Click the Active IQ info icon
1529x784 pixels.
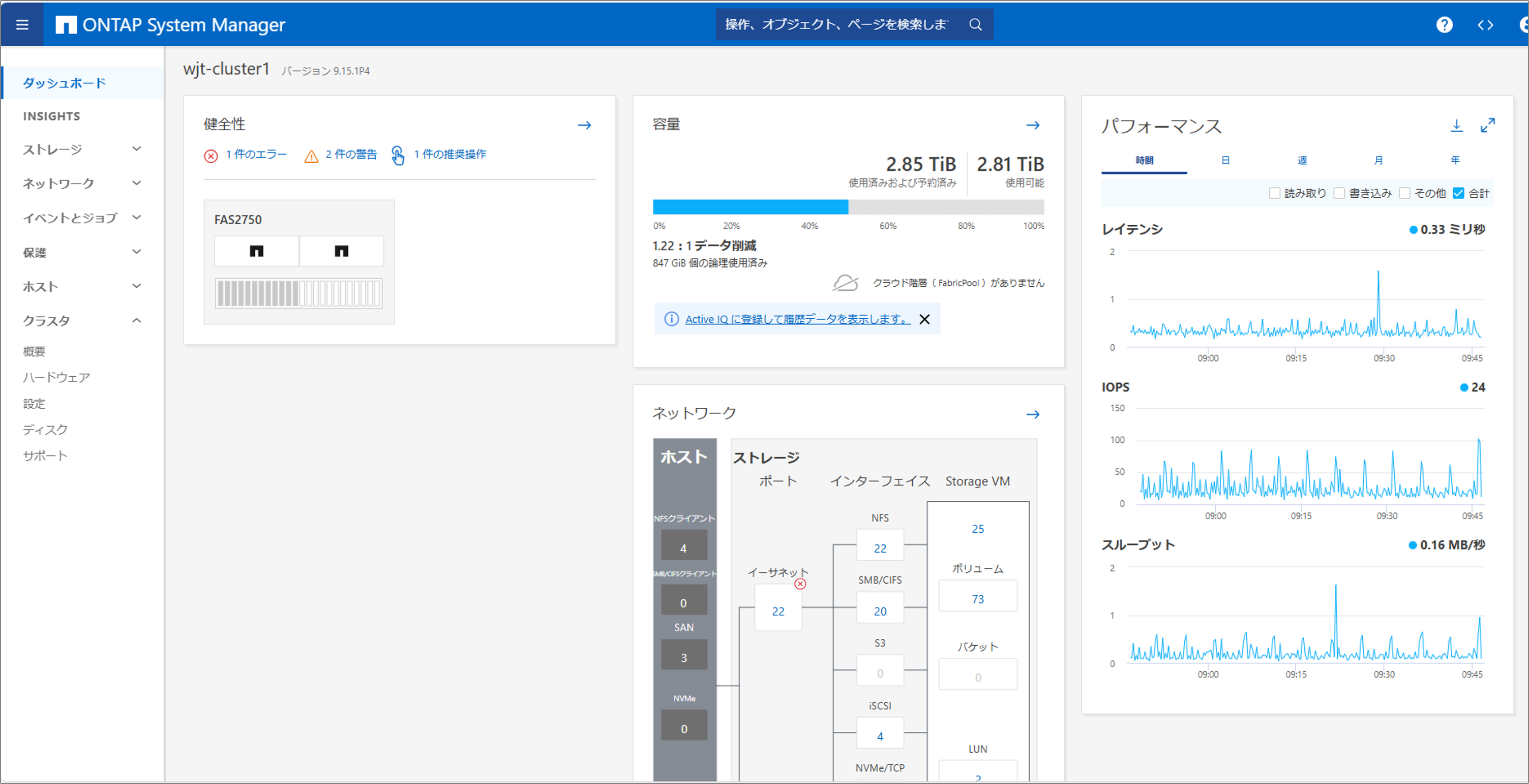pyautogui.click(x=671, y=319)
